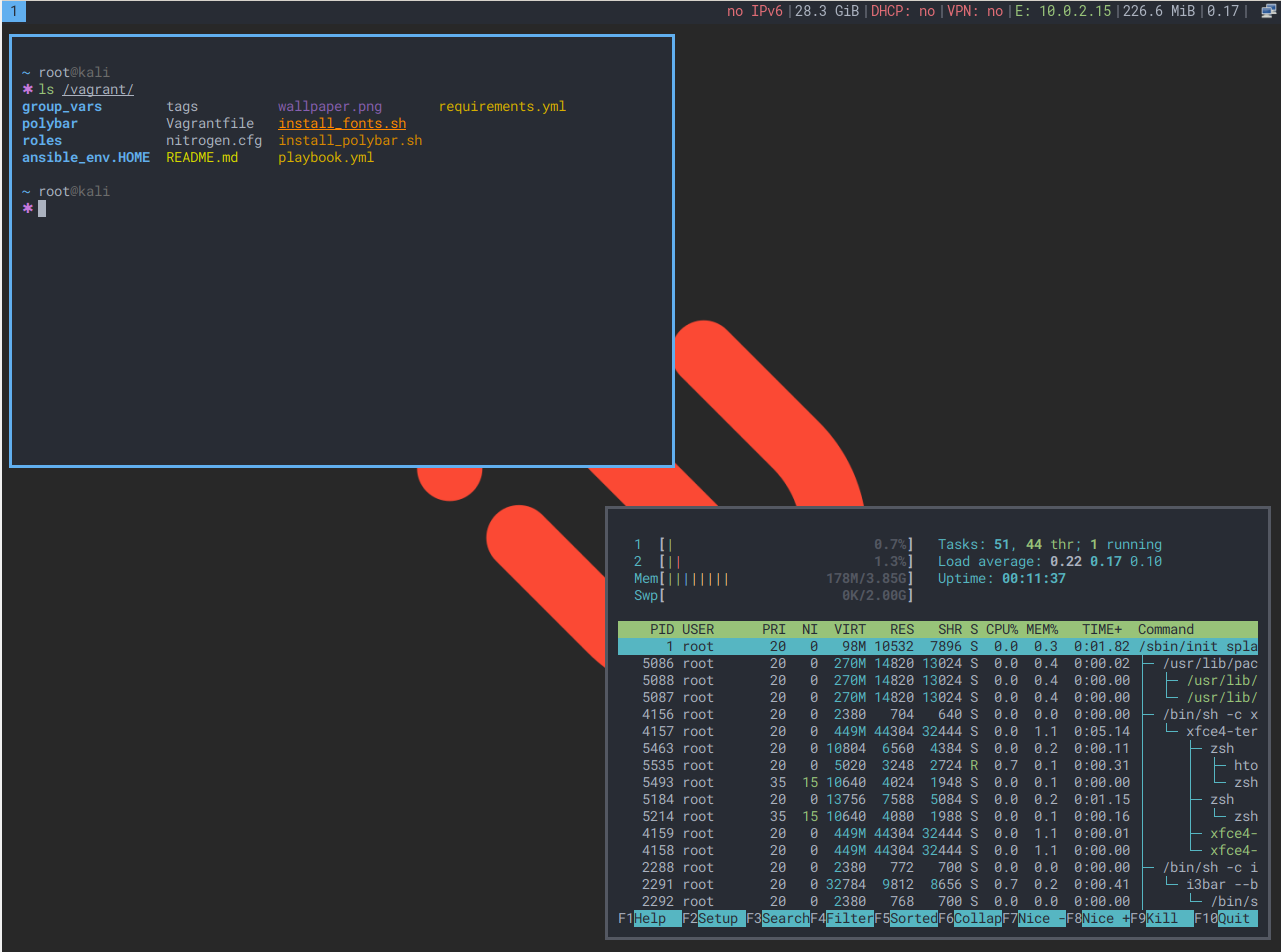Click the '28.3 GiB' disk status entry
Viewport: 1281px width, 952px height.
827,12
